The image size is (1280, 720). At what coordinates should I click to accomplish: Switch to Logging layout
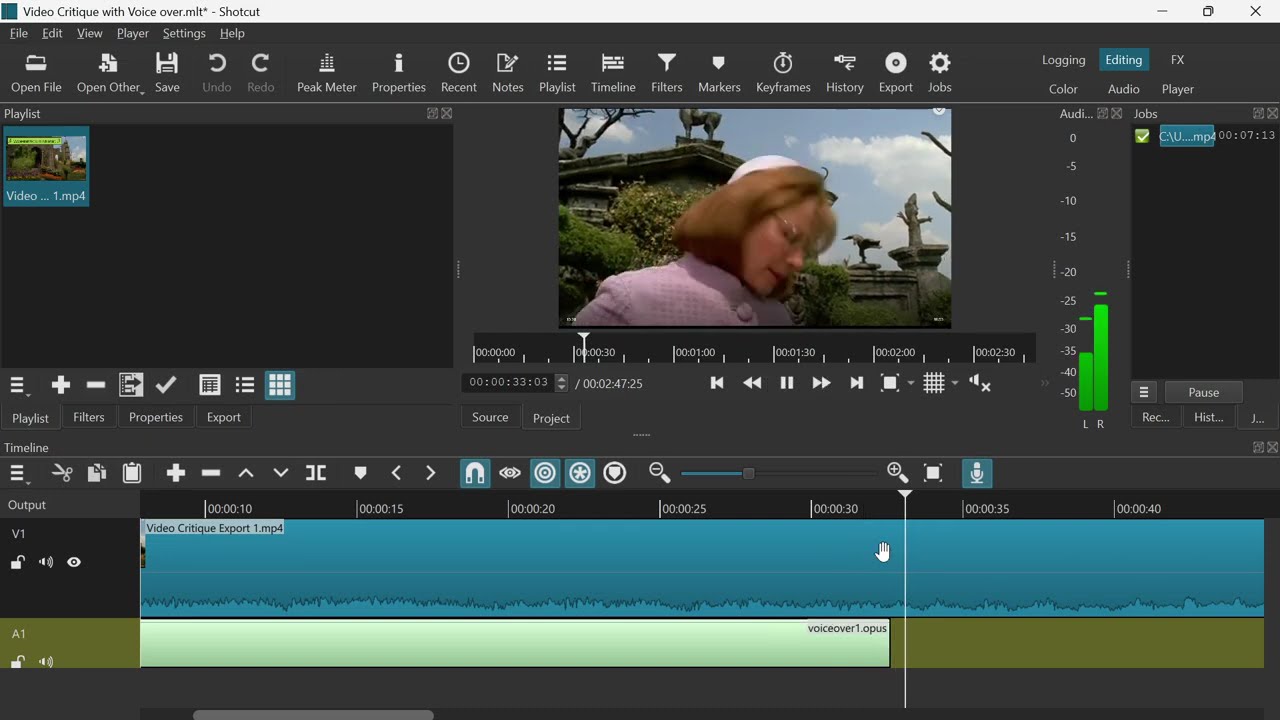tap(1063, 60)
